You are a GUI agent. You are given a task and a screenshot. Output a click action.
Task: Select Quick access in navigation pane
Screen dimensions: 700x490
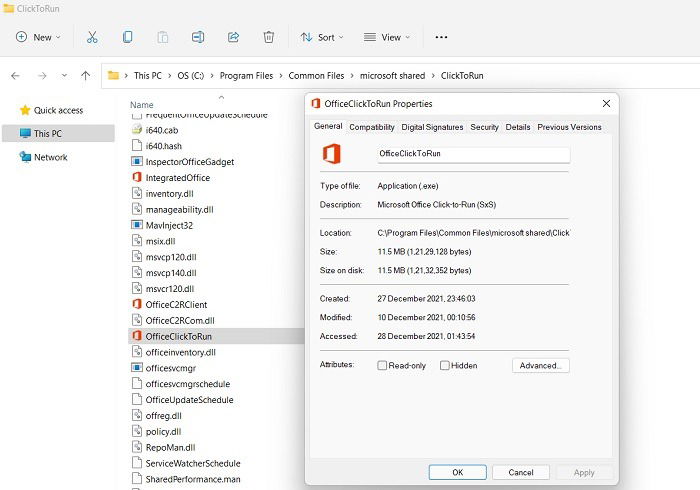coord(58,110)
